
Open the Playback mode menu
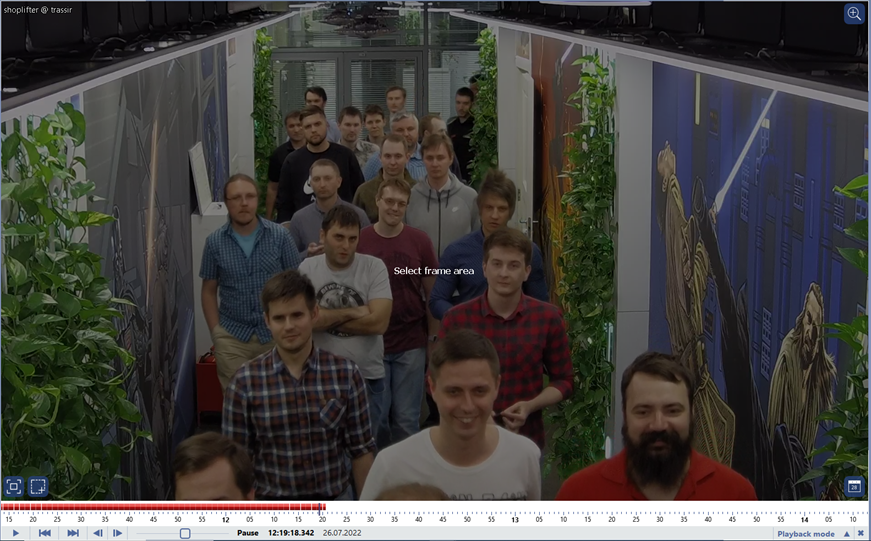[805, 534]
